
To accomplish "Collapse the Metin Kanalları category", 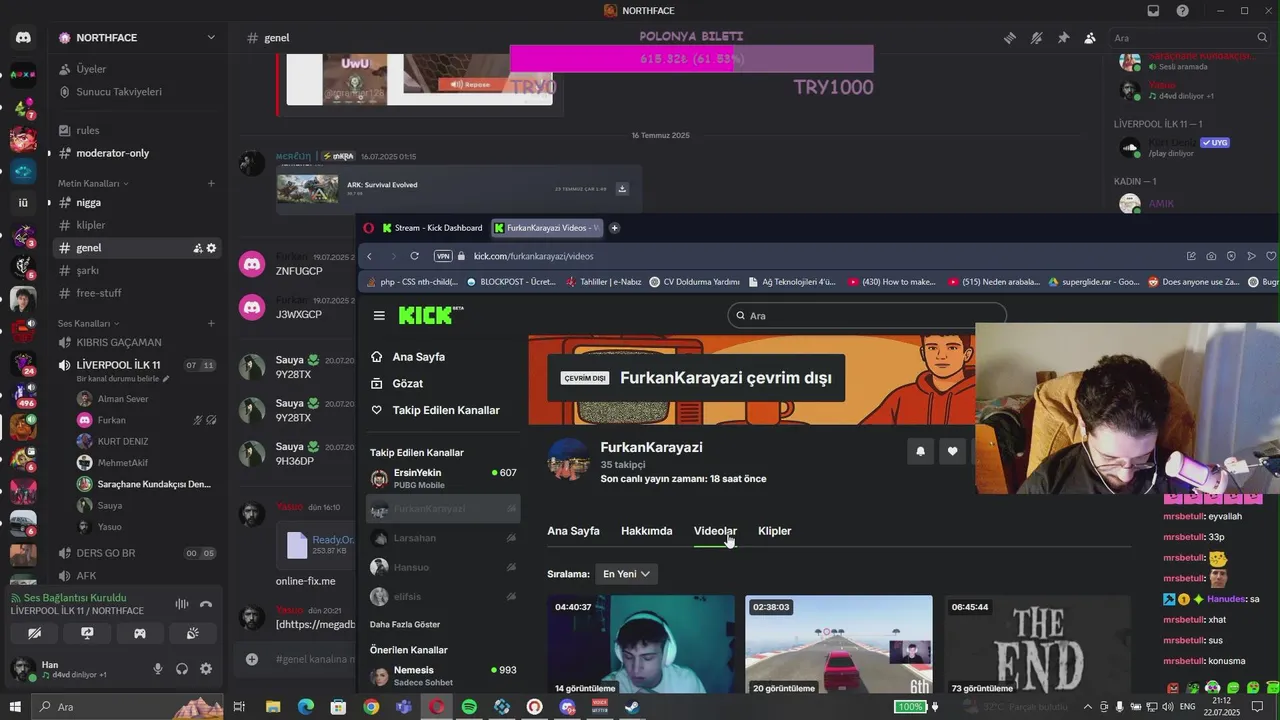I will tap(93, 184).
